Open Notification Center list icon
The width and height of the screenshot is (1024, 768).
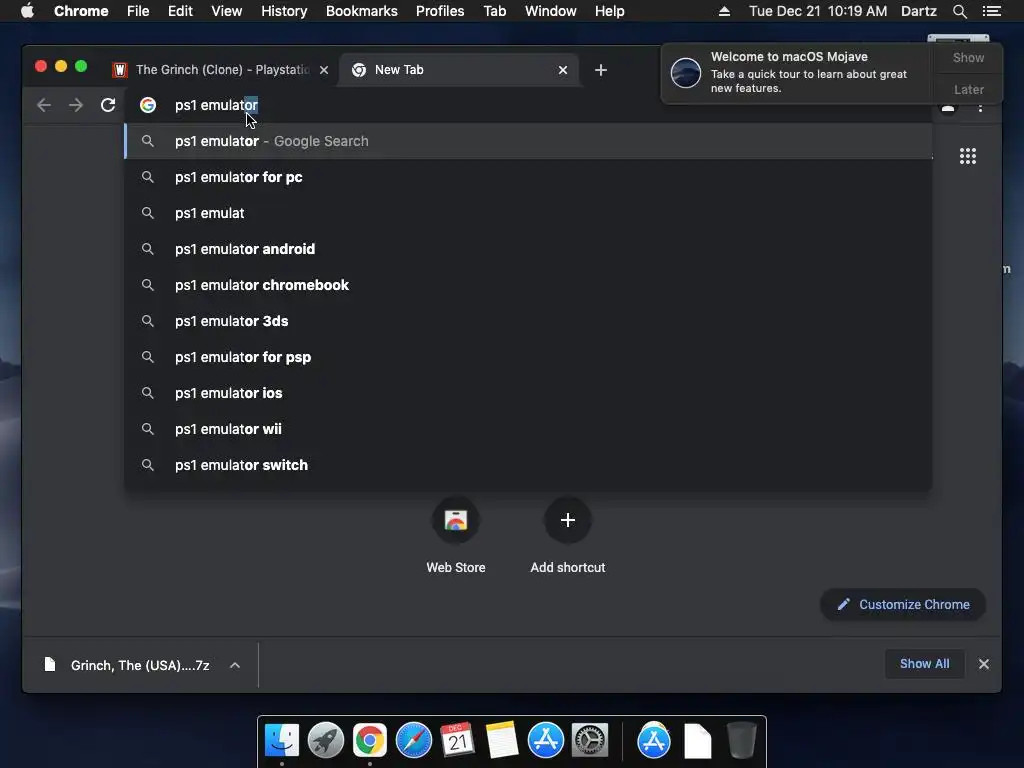click(x=991, y=11)
